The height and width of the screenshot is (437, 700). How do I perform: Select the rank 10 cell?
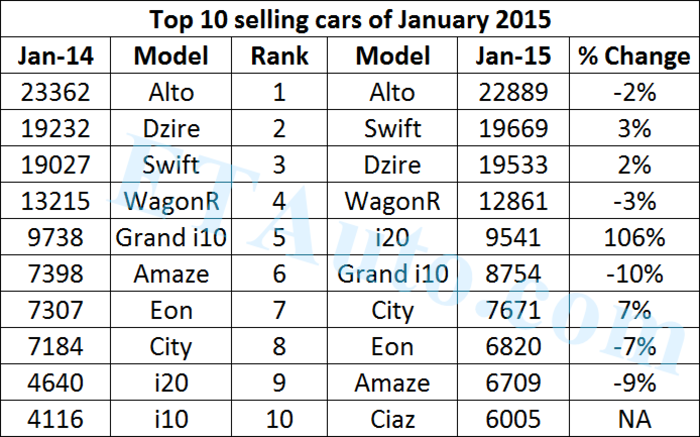(278, 418)
